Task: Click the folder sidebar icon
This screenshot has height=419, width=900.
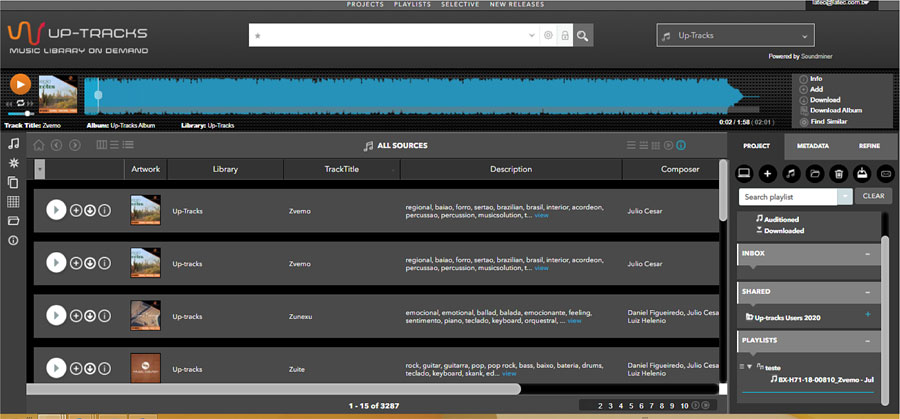Action: 13,221
